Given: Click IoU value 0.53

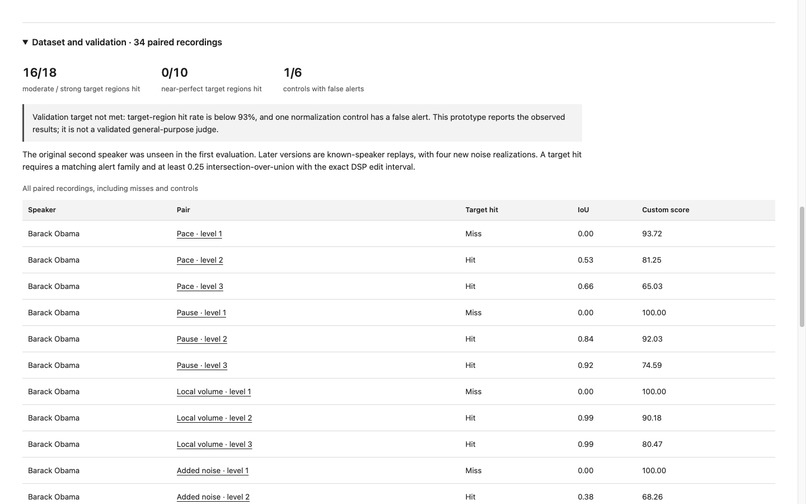Looking at the screenshot, I should [x=585, y=260].
